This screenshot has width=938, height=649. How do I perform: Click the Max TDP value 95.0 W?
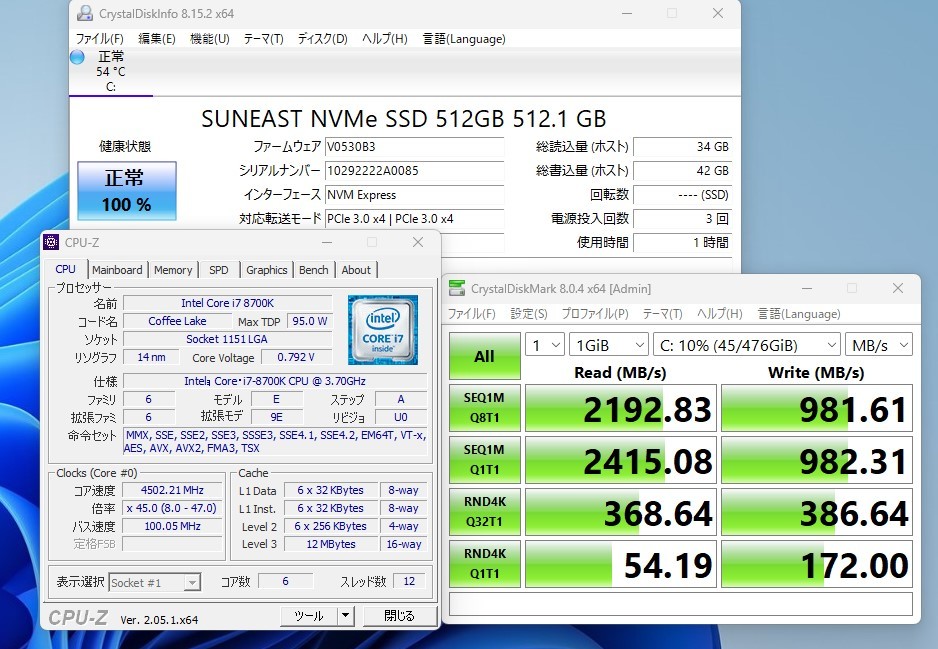pyautogui.click(x=309, y=321)
